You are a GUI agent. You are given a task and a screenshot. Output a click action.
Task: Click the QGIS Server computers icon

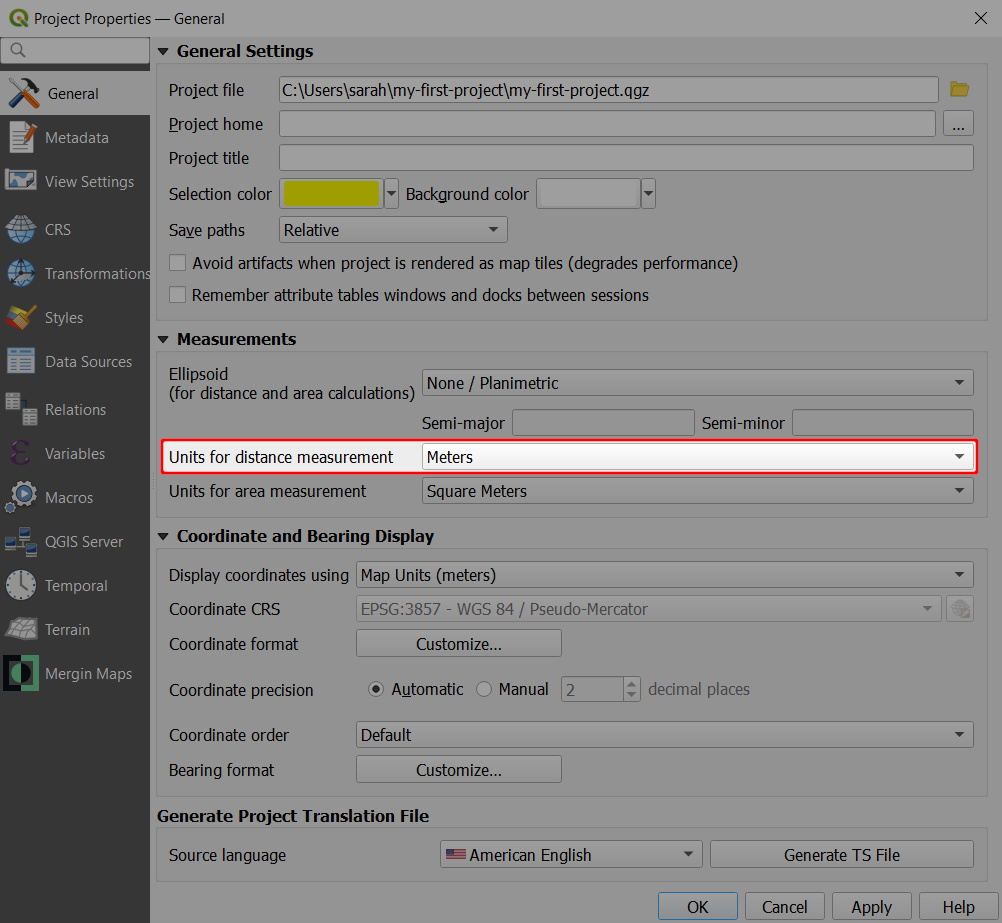pos(20,541)
